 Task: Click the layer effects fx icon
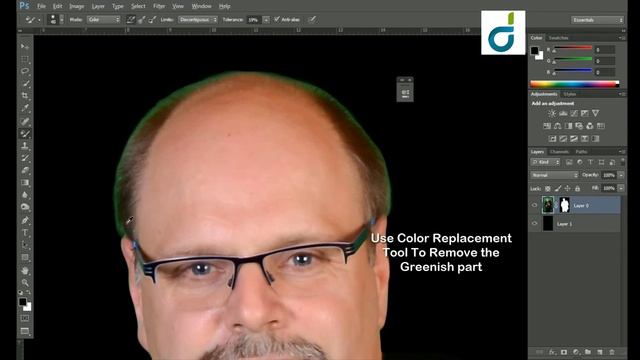[x=552, y=352]
